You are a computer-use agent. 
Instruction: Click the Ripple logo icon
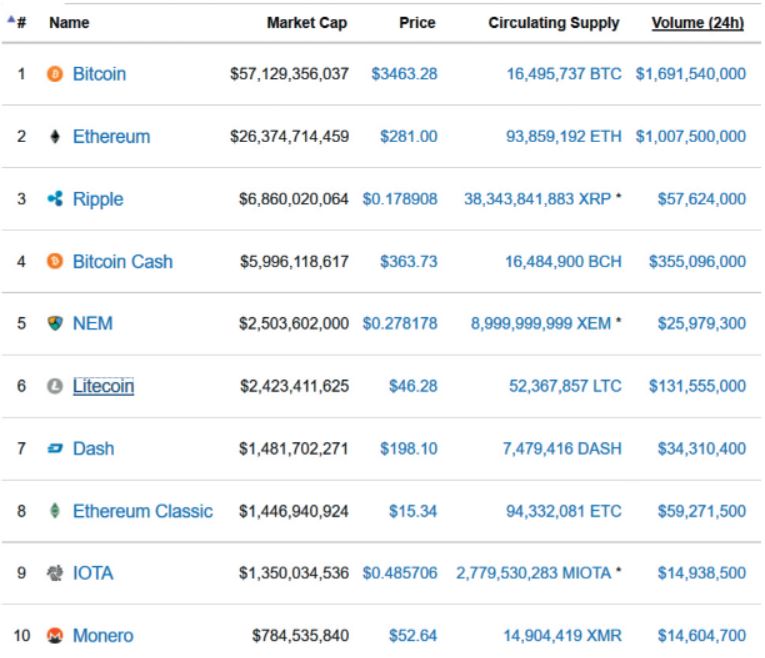(x=55, y=199)
